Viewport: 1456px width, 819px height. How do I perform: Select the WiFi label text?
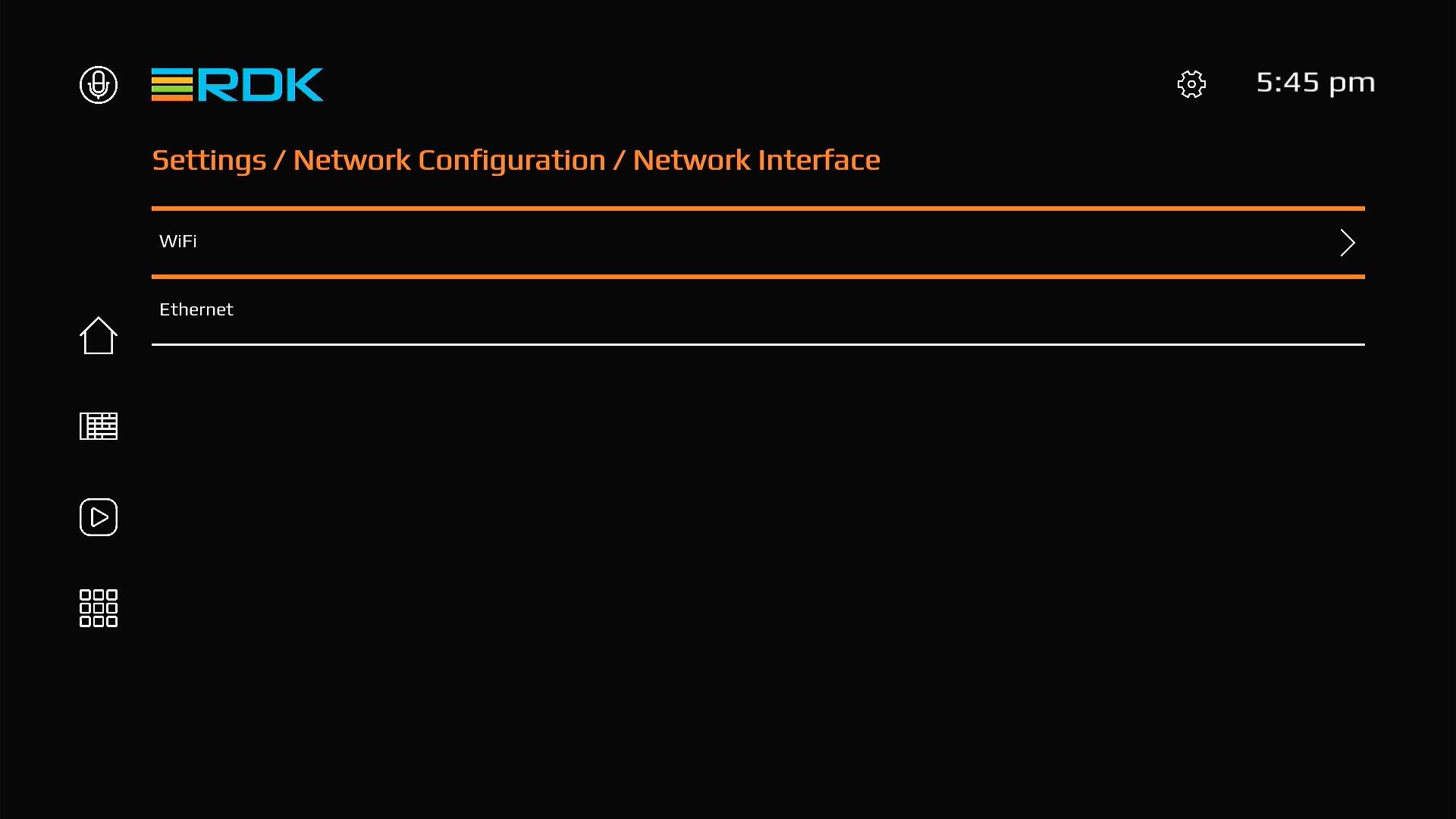[178, 241]
